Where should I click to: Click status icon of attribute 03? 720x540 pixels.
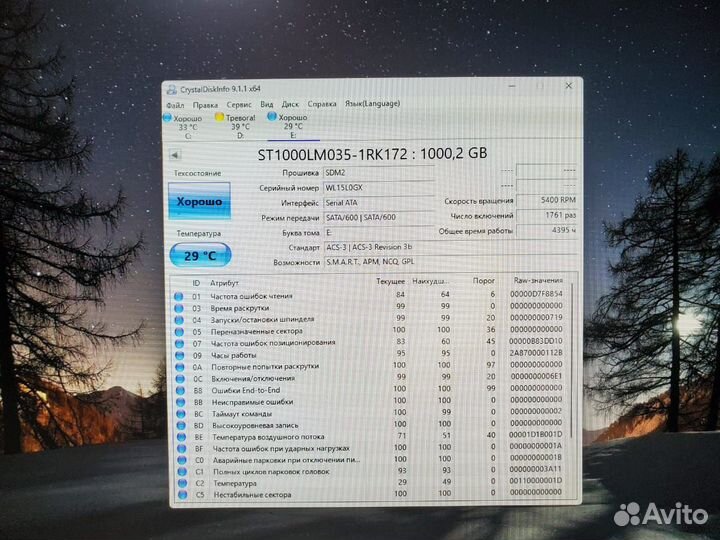click(x=179, y=309)
